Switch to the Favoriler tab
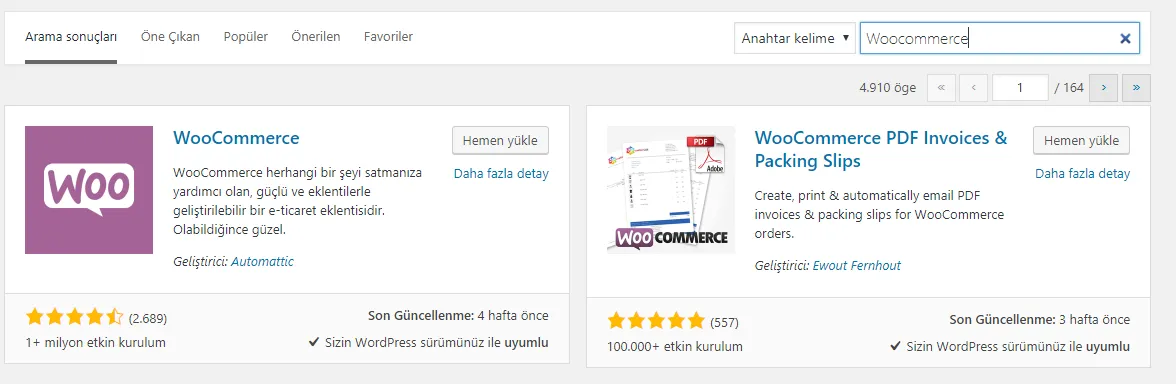The width and height of the screenshot is (1176, 384). click(x=388, y=36)
